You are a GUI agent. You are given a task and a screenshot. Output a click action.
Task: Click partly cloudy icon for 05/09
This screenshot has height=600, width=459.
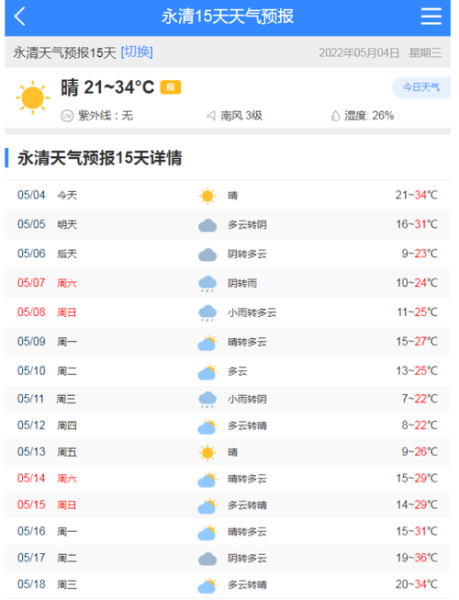[207, 342]
